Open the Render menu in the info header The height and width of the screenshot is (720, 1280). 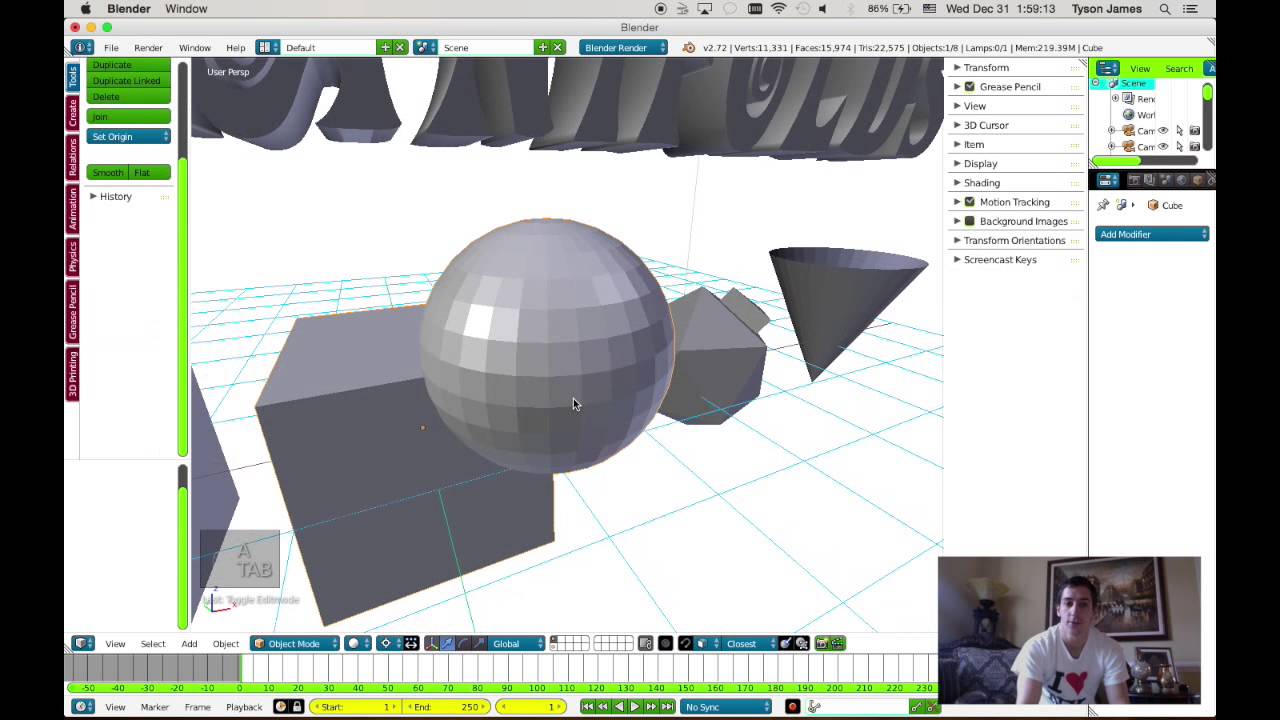tap(148, 48)
